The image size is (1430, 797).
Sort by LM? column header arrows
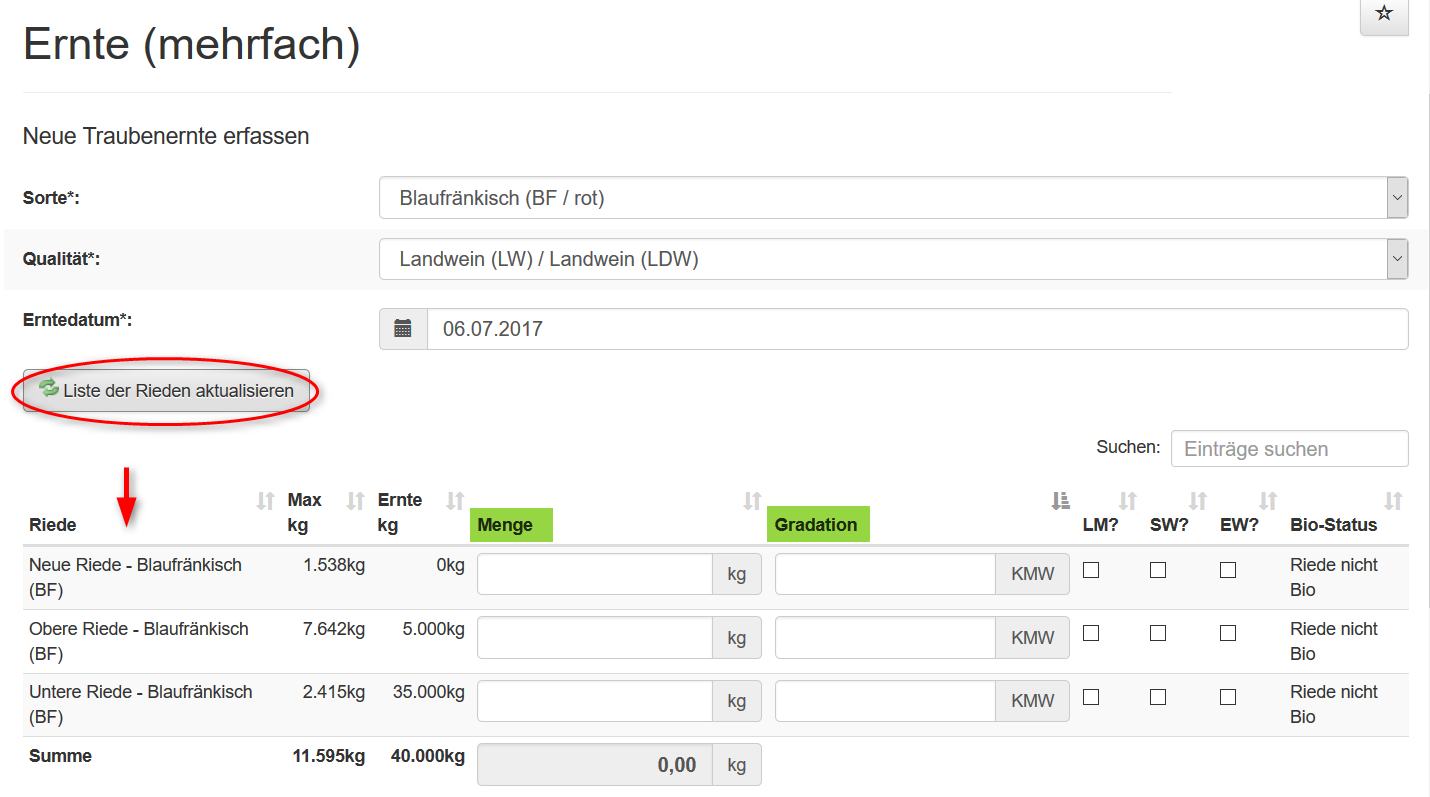pos(1128,500)
